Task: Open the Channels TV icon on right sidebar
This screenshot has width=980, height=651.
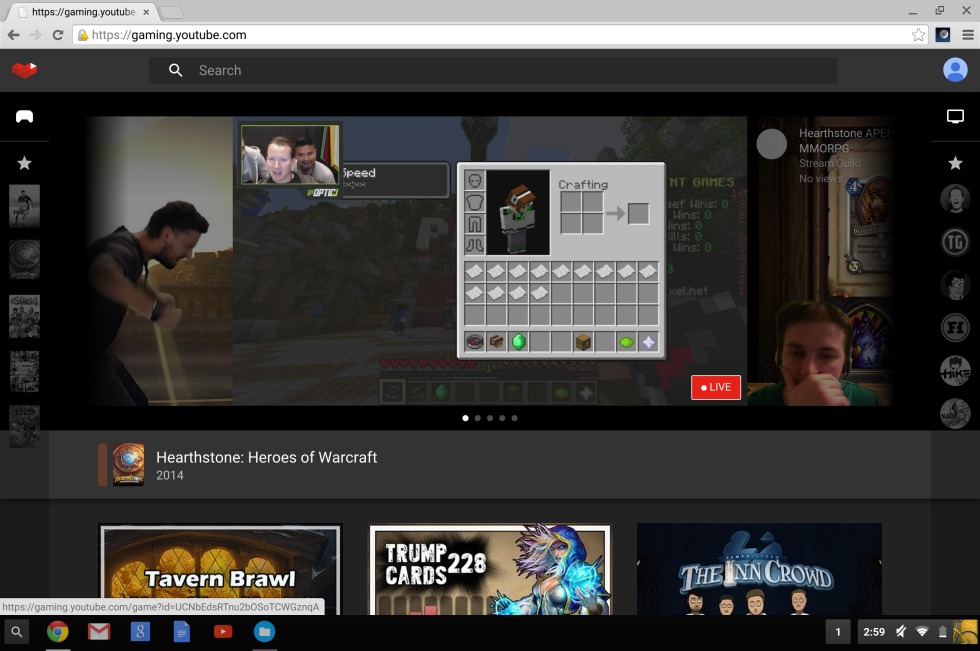Action: pyautogui.click(x=953, y=115)
